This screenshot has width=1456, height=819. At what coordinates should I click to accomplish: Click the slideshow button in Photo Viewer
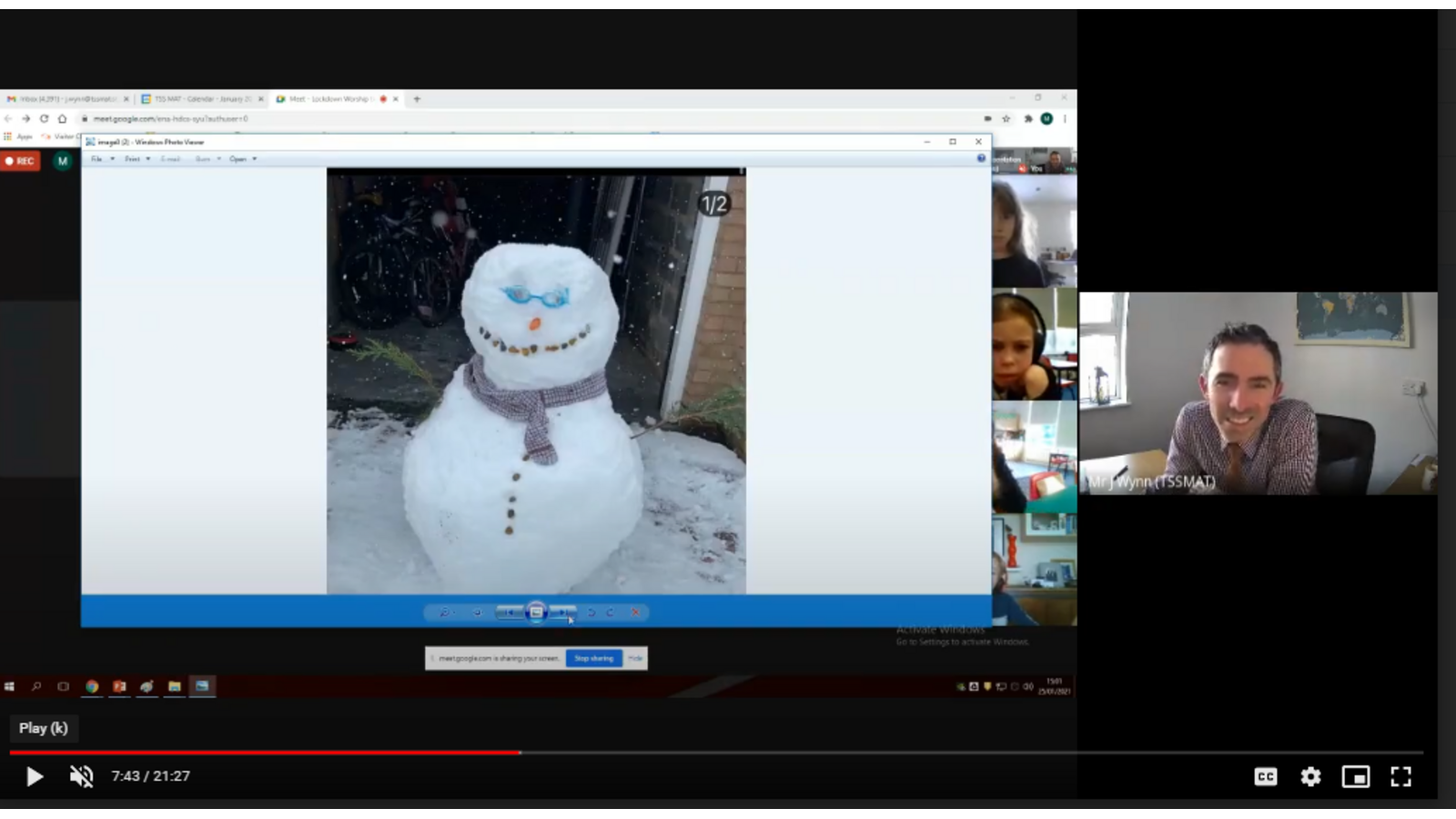(536, 612)
